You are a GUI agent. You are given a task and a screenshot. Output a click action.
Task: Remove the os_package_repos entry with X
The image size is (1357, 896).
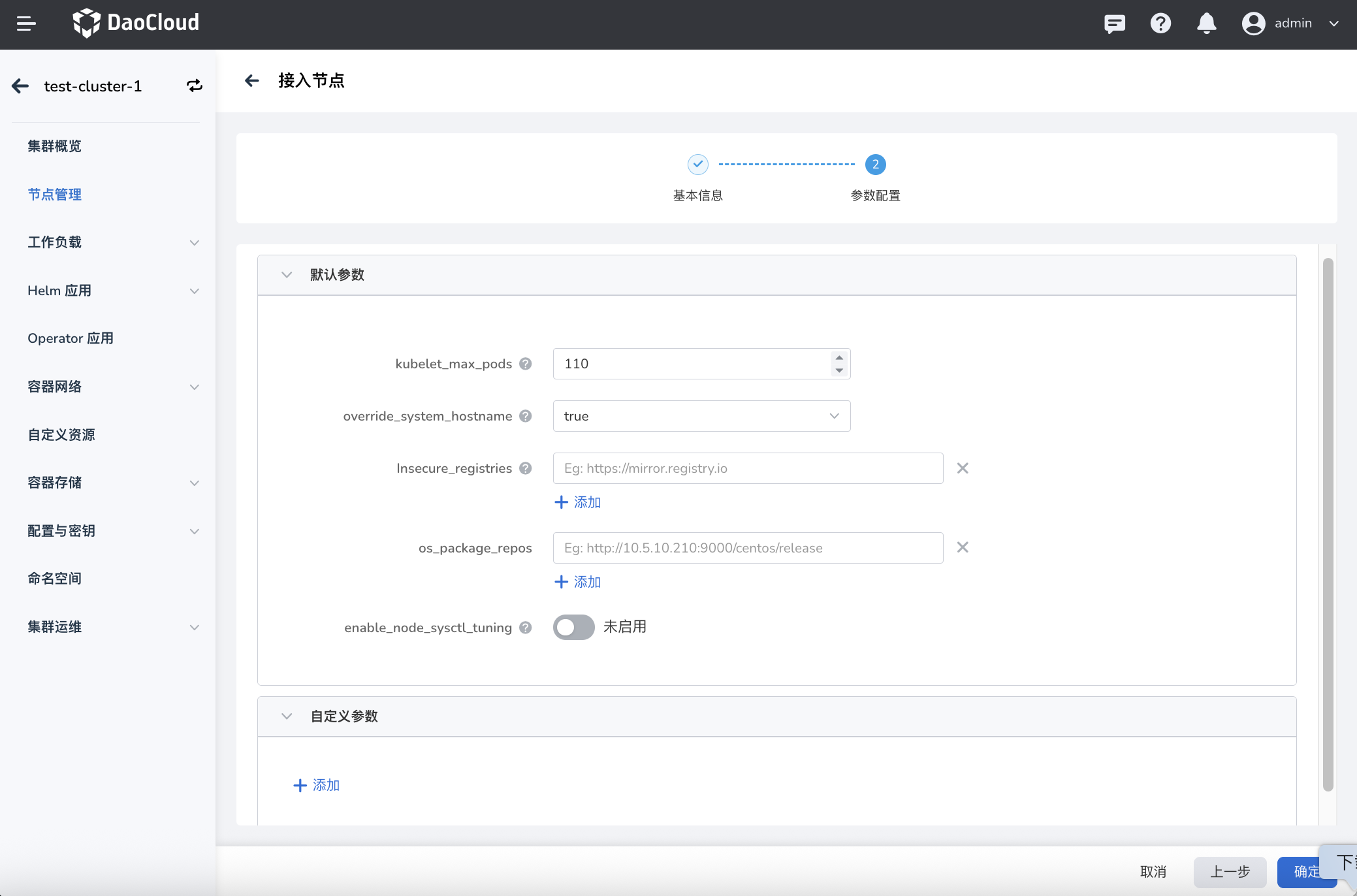point(963,547)
